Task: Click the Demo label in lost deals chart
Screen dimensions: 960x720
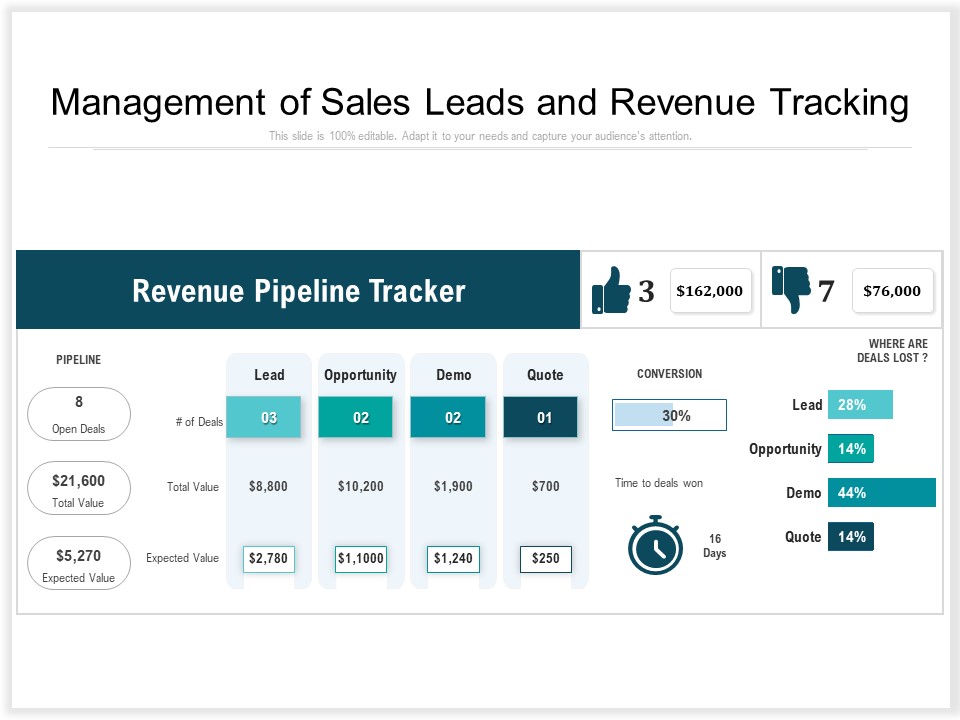Action: 803,493
